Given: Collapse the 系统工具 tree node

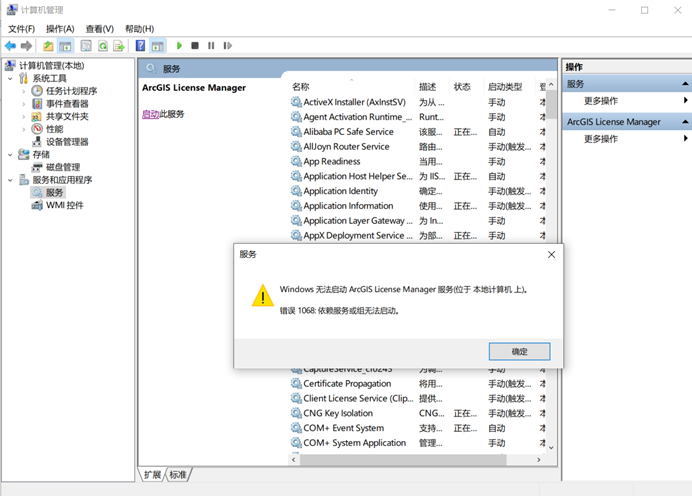Looking at the screenshot, I should (11, 78).
